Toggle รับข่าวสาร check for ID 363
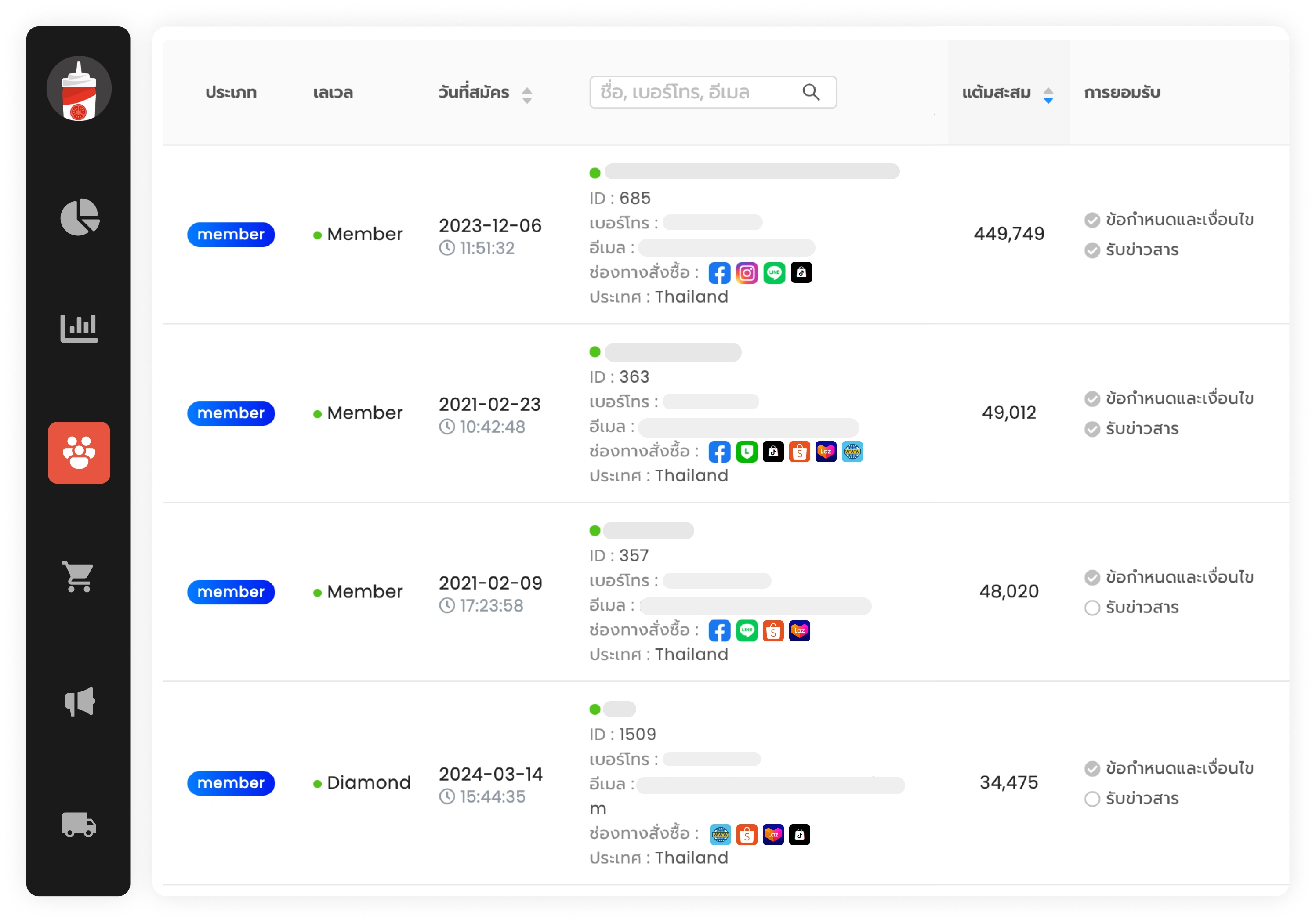This screenshot has height=923, width=1316. [1092, 429]
